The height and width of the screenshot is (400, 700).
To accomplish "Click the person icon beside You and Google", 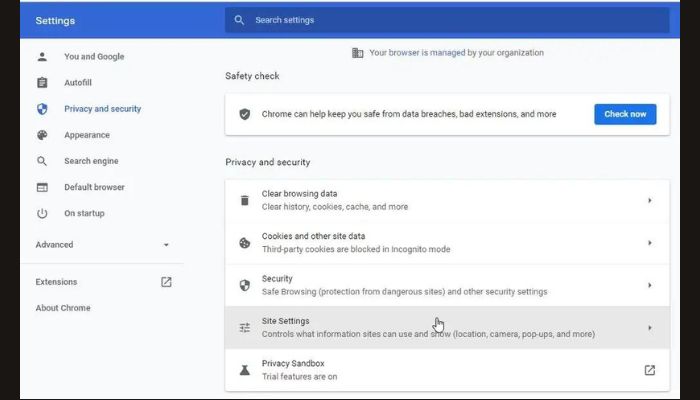I will point(42,57).
